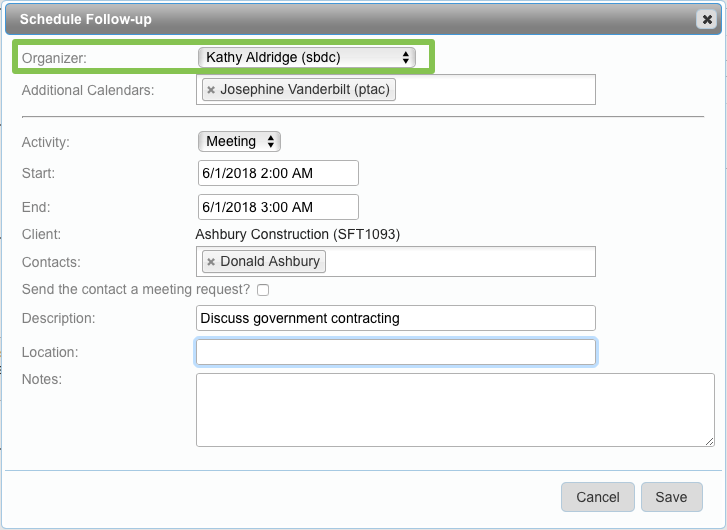The image size is (727, 530).
Task: Enable sending the contact a meeting request
Action: point(263,290)
